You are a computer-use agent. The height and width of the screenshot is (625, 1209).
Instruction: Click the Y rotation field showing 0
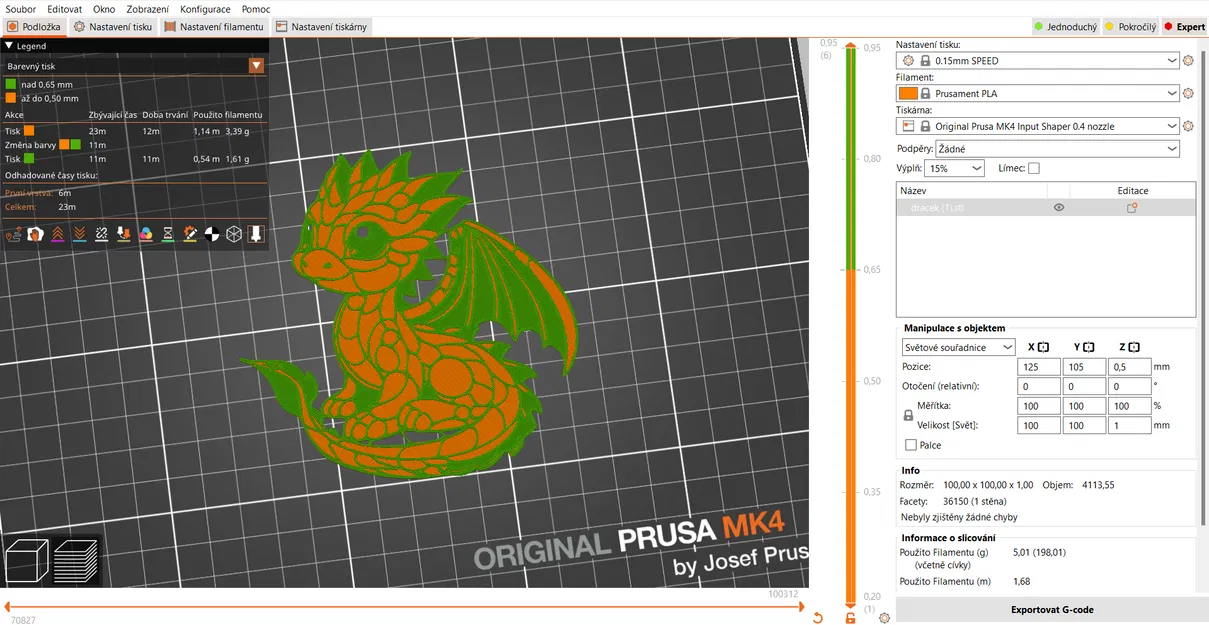coord(1084,386)
